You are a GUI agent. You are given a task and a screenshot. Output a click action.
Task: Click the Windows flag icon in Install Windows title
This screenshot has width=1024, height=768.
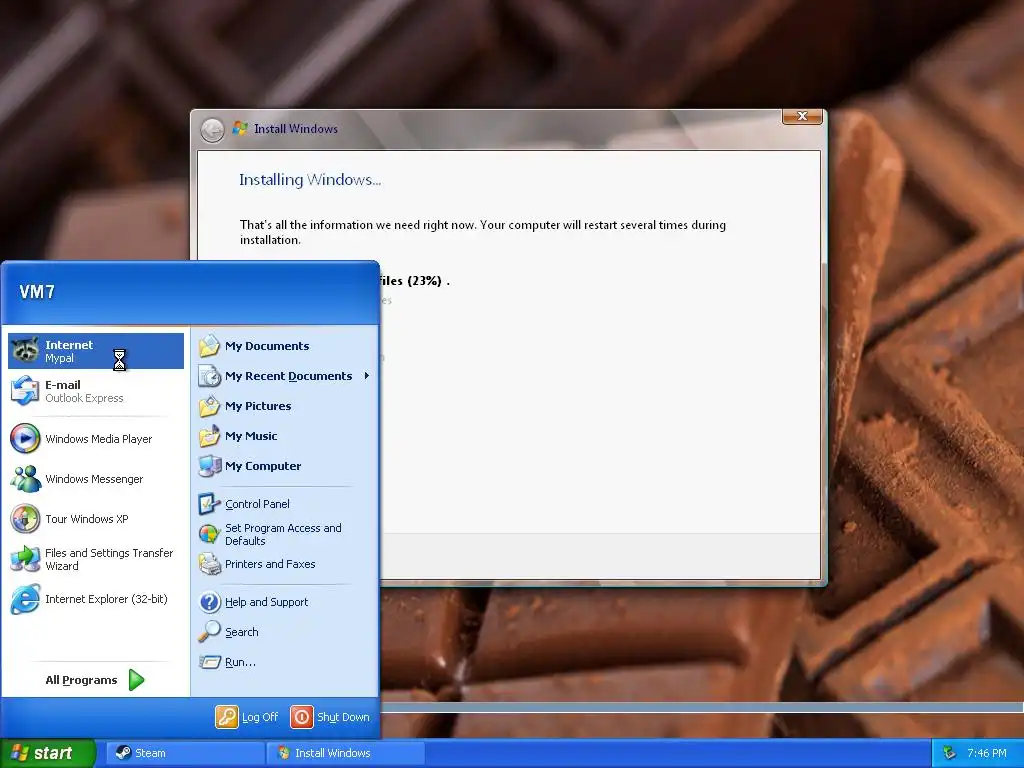240,128
